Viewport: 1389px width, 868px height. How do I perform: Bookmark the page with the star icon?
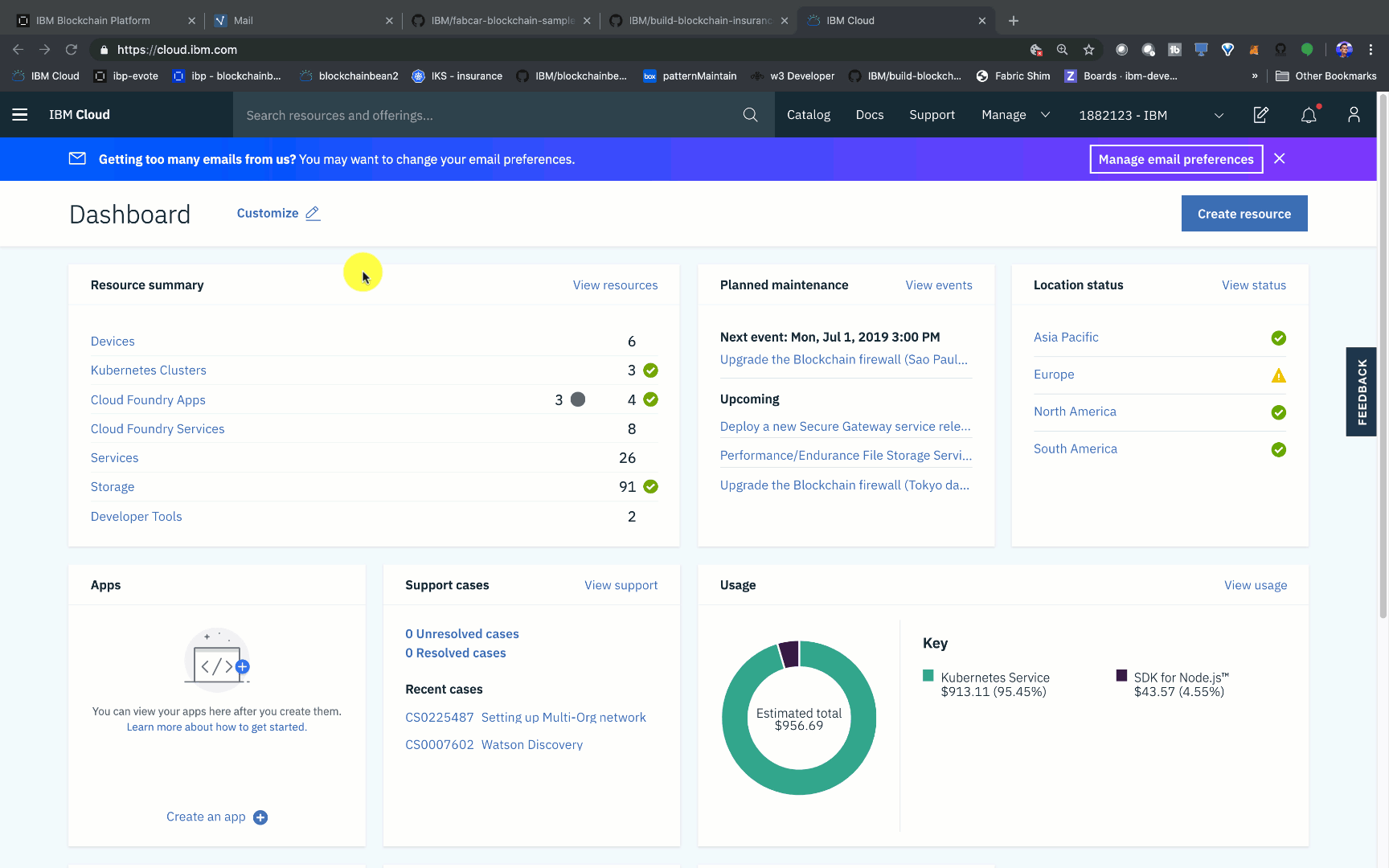tap(1089, 50)
